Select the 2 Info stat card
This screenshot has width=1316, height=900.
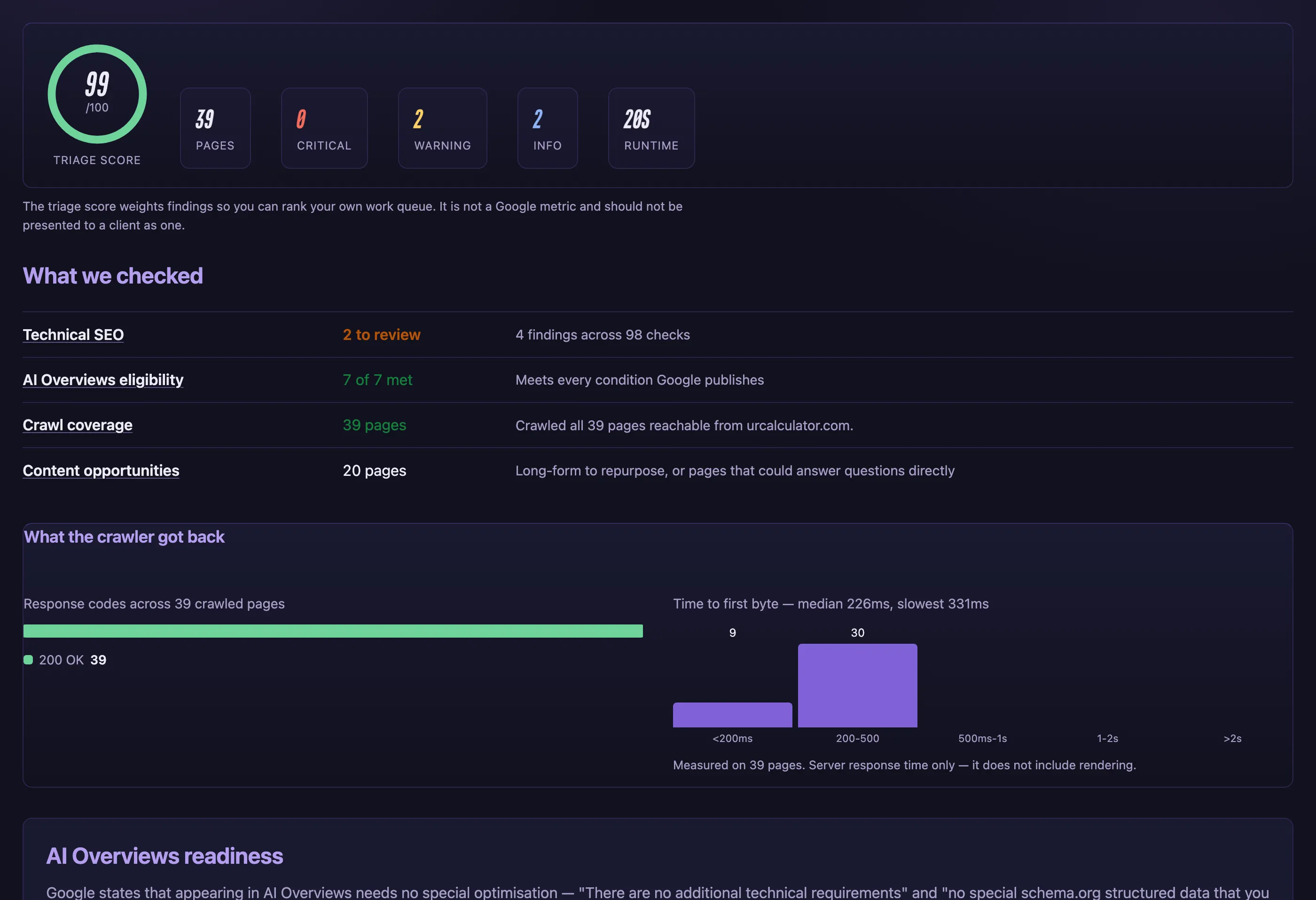coord(548,128)
